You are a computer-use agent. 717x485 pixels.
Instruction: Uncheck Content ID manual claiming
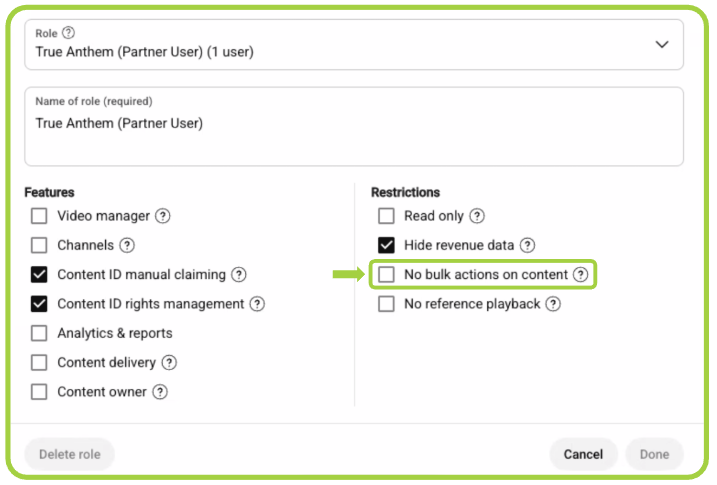pos(39,275)
